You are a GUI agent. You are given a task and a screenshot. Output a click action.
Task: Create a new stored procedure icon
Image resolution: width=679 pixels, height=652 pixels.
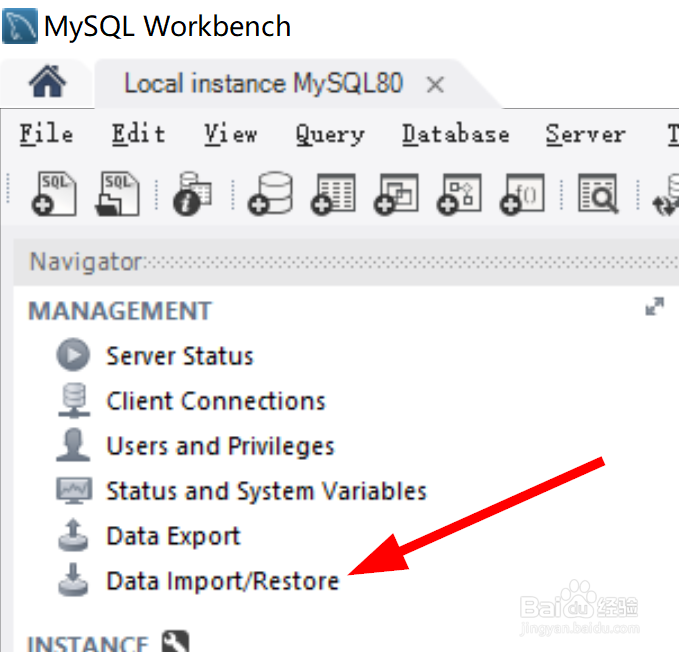pyautogui.click(x=459, y=194)
